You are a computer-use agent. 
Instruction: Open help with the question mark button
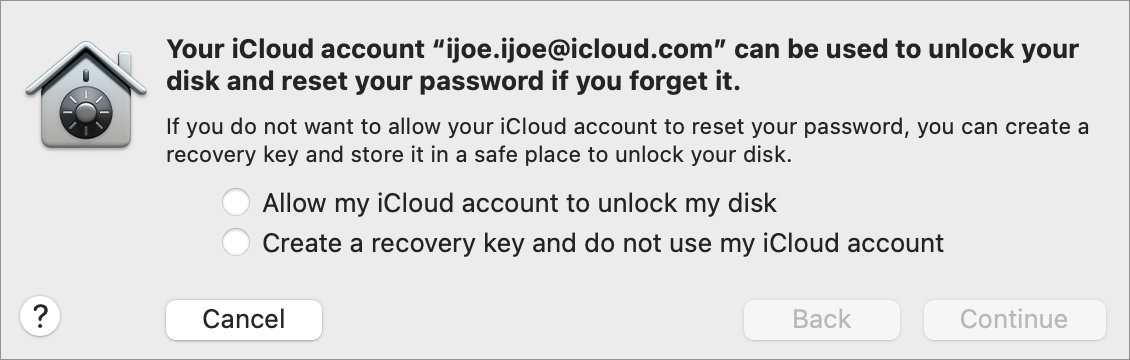40,317
